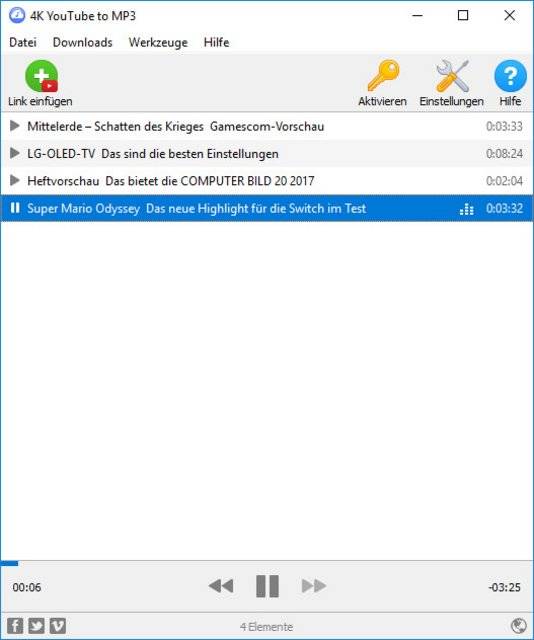Click the Link einfügen icon
The height and width of the screenshot is (640, 534).
click(41, 76)
